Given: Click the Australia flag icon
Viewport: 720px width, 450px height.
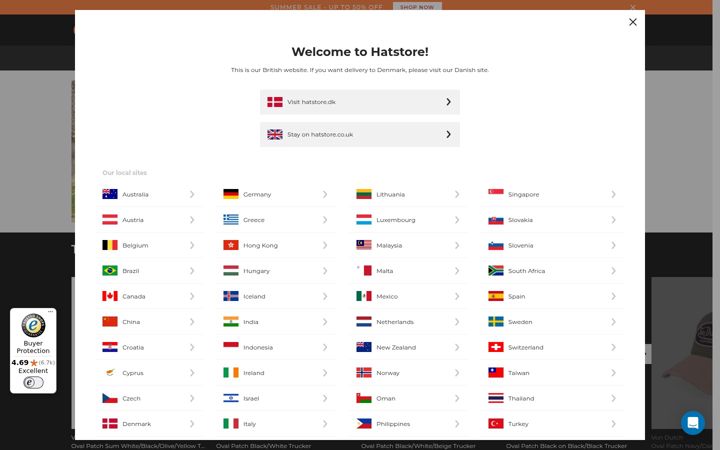Looking at the screenshot, I should click(110, 194).
